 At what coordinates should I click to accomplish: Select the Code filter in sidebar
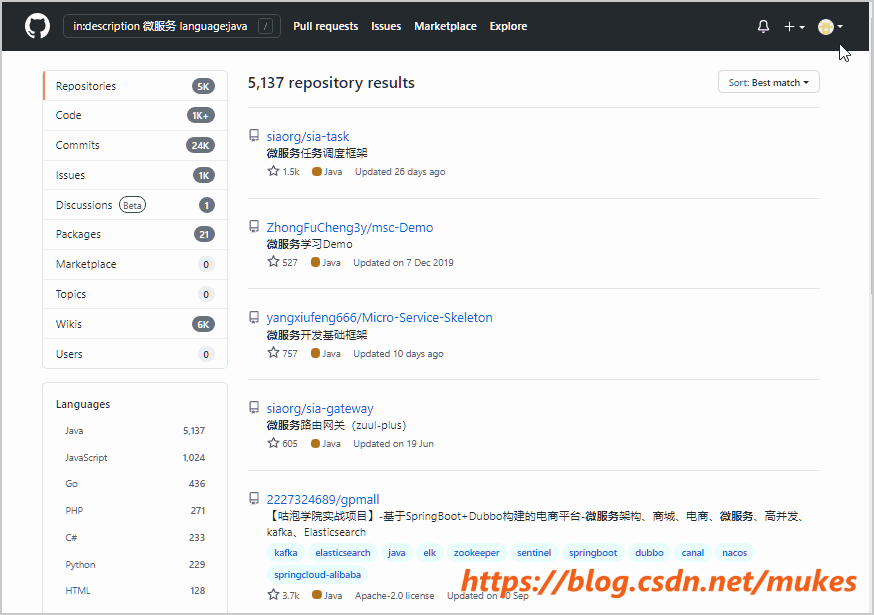(135, 115)
